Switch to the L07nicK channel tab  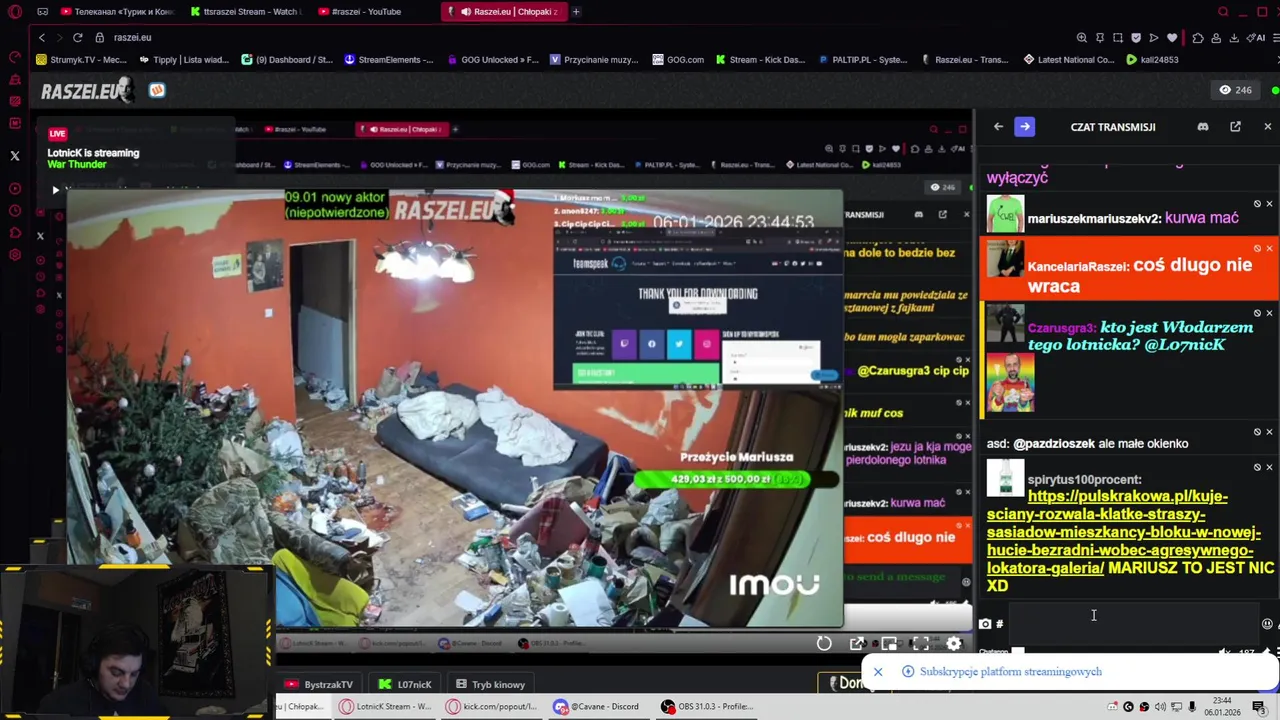405,685
